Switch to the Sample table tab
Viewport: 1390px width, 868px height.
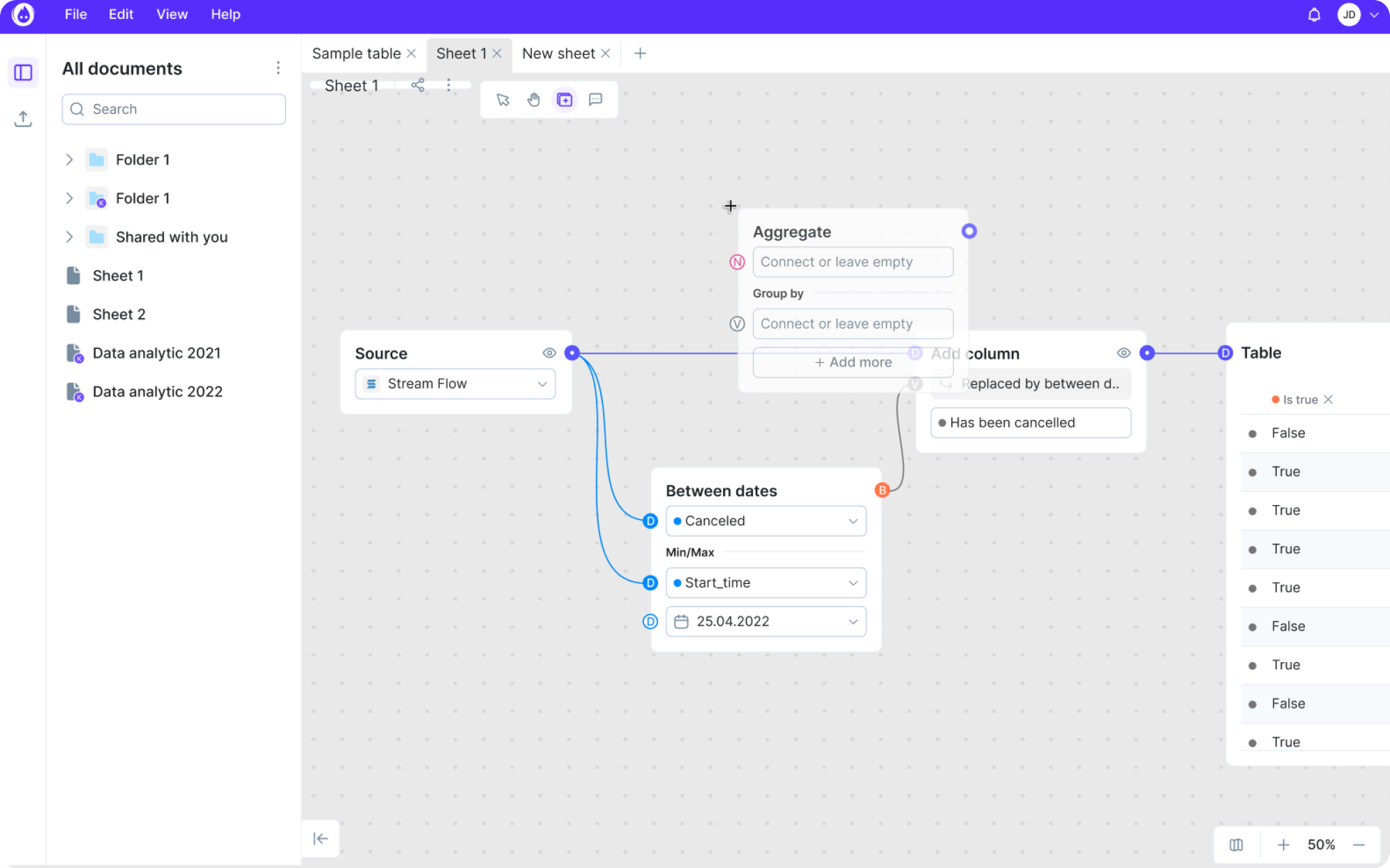(x=356, y=54)
